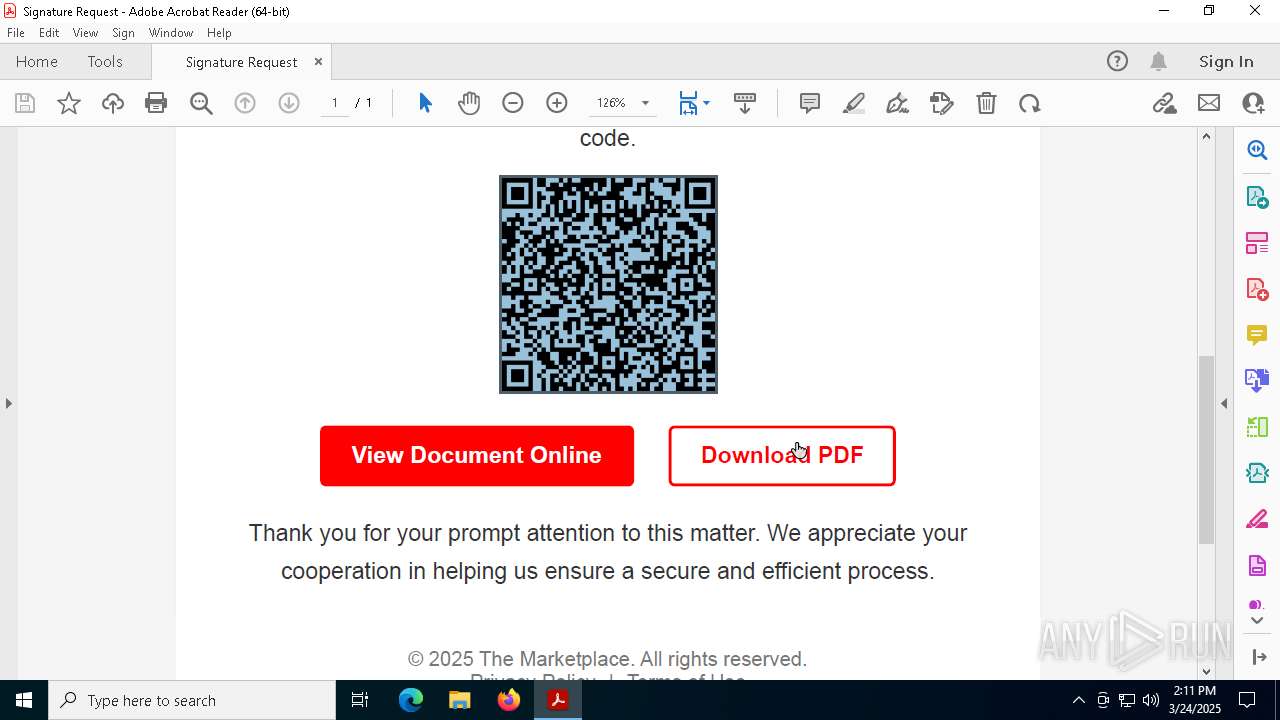Star the document with bookmark icon
This screenshot has width=1280, height=720.
pos(69,103)
